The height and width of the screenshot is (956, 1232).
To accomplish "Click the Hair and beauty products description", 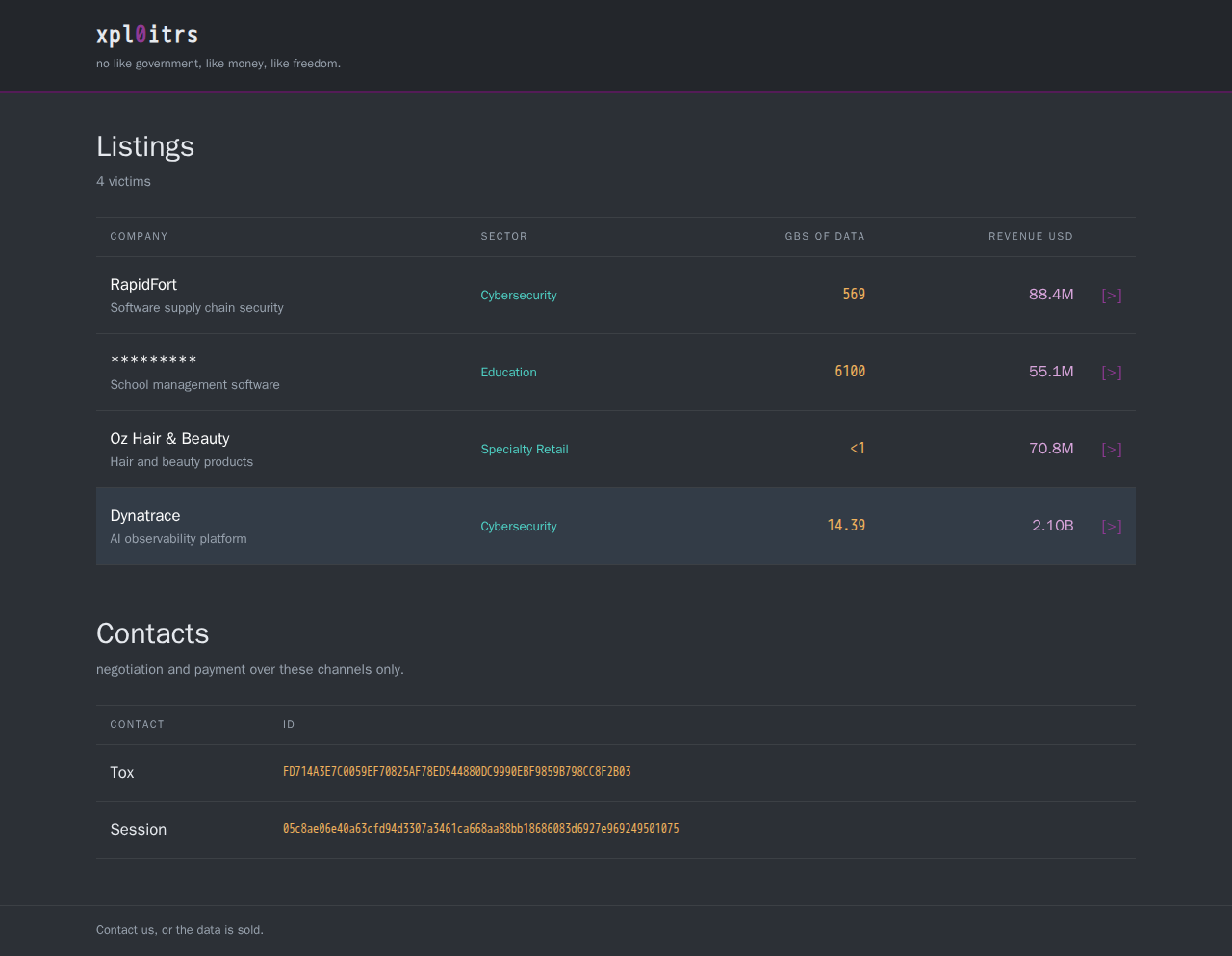I will [x=182, y=462].
